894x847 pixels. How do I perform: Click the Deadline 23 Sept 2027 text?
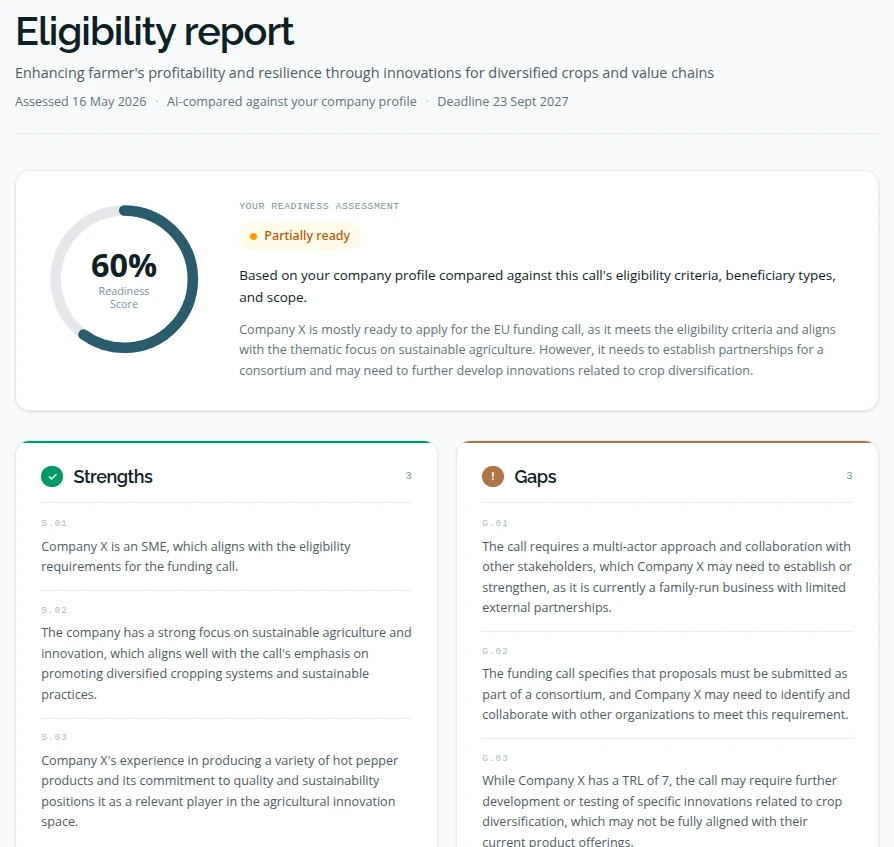(x=502, y=101)
